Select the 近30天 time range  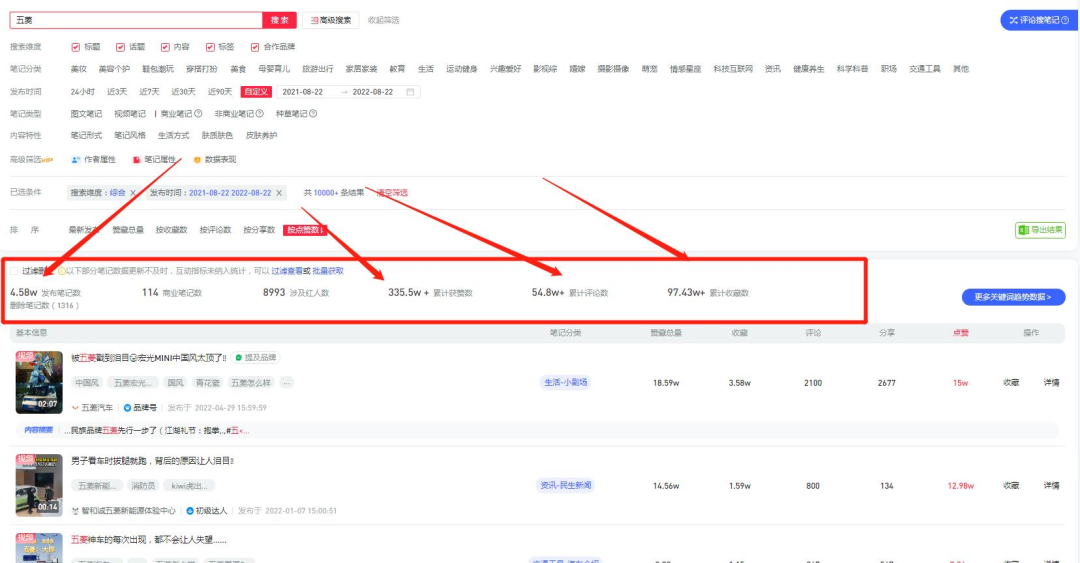point(183,92)
